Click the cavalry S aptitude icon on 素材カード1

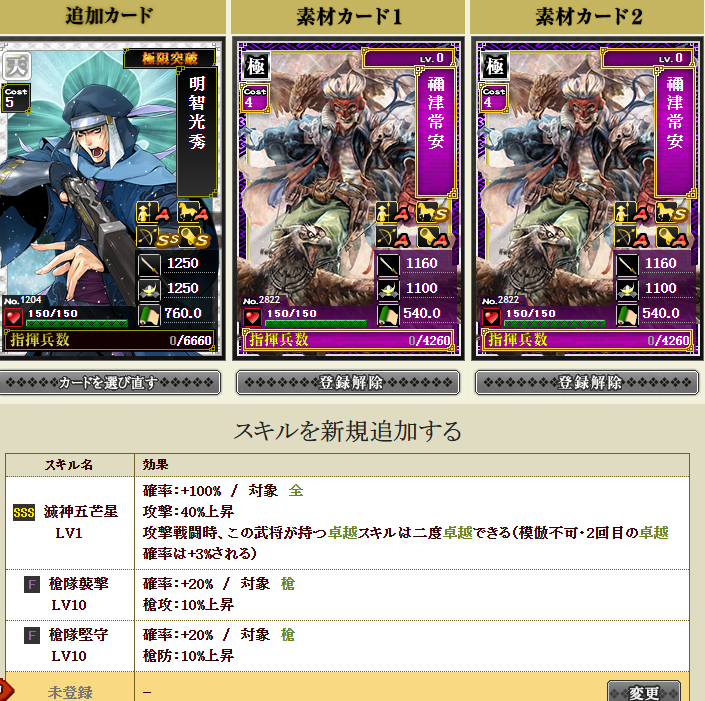pos(433,212)
